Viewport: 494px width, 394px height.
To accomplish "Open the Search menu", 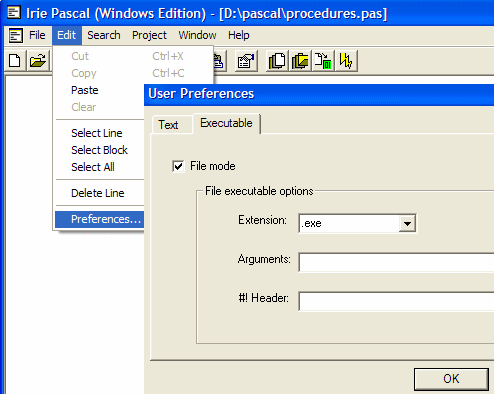I will (104, 35).
